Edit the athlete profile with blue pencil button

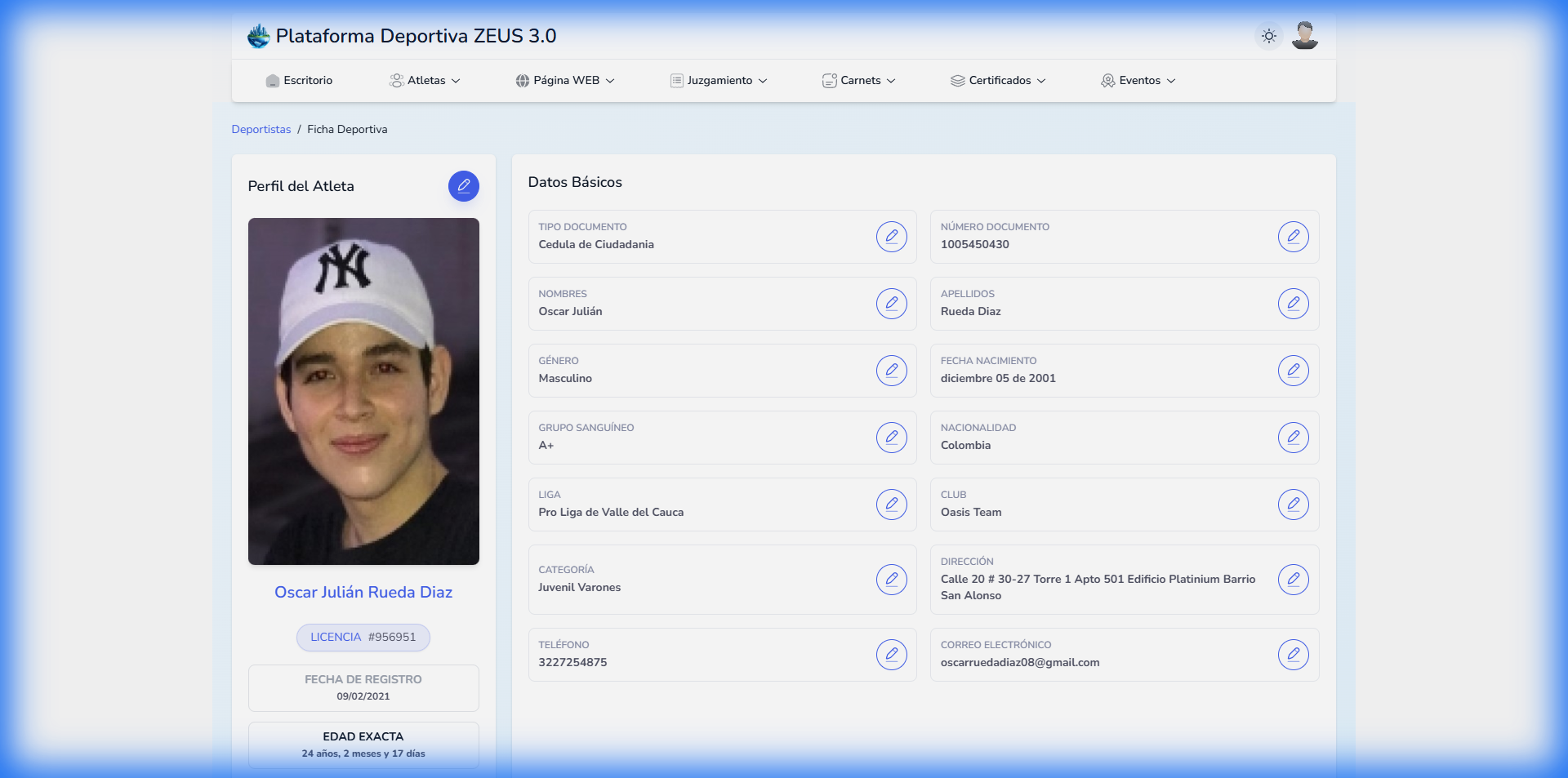click(x=463, y=186)
